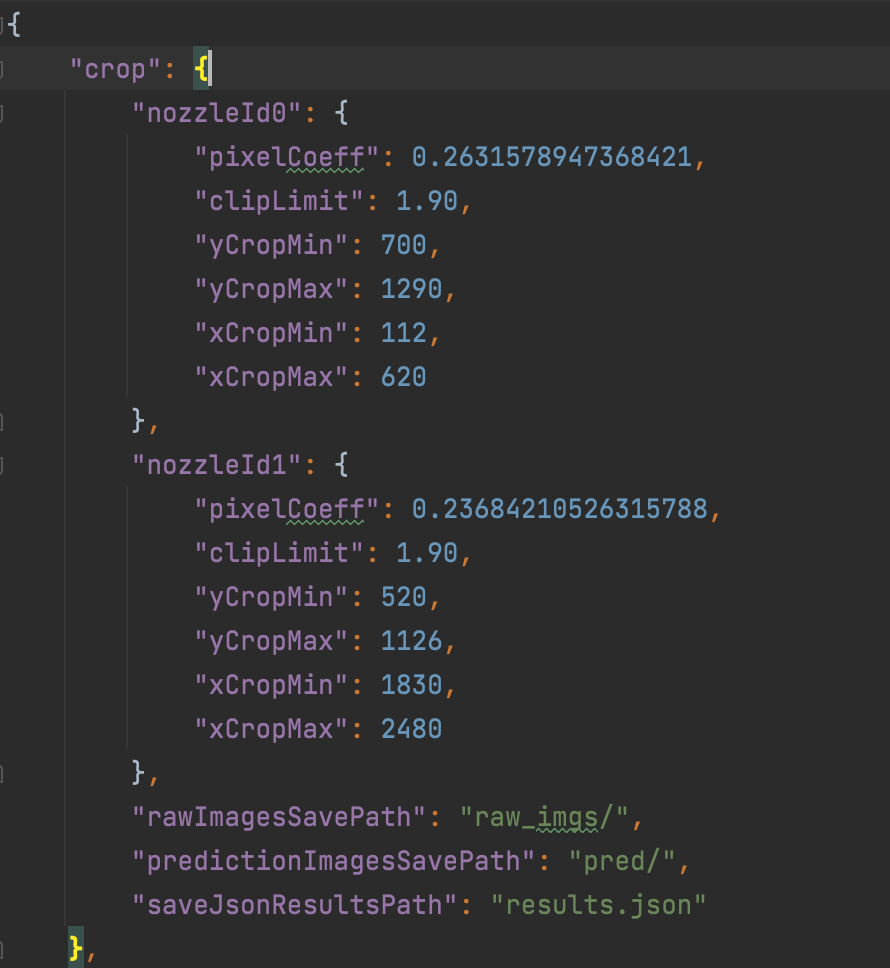The image size is (890, 968).
Task: Click the closing brace ending the nozzleId0 block
Action: tap(138, 421)
